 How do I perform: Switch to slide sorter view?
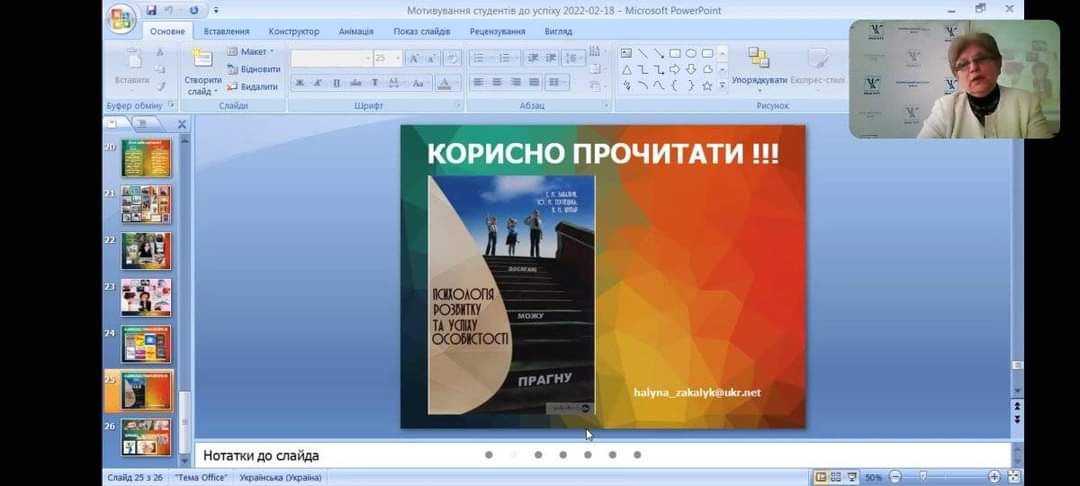point(836,477)
